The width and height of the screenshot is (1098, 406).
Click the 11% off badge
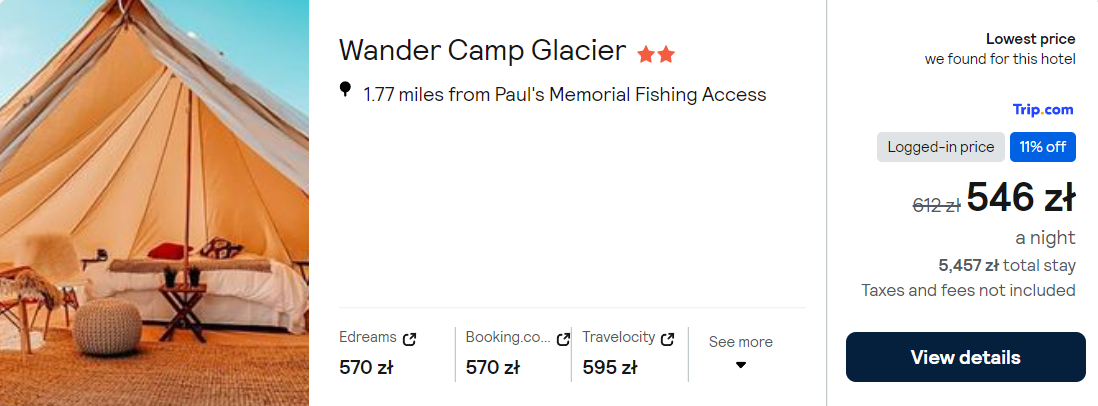coord(1042,147)
